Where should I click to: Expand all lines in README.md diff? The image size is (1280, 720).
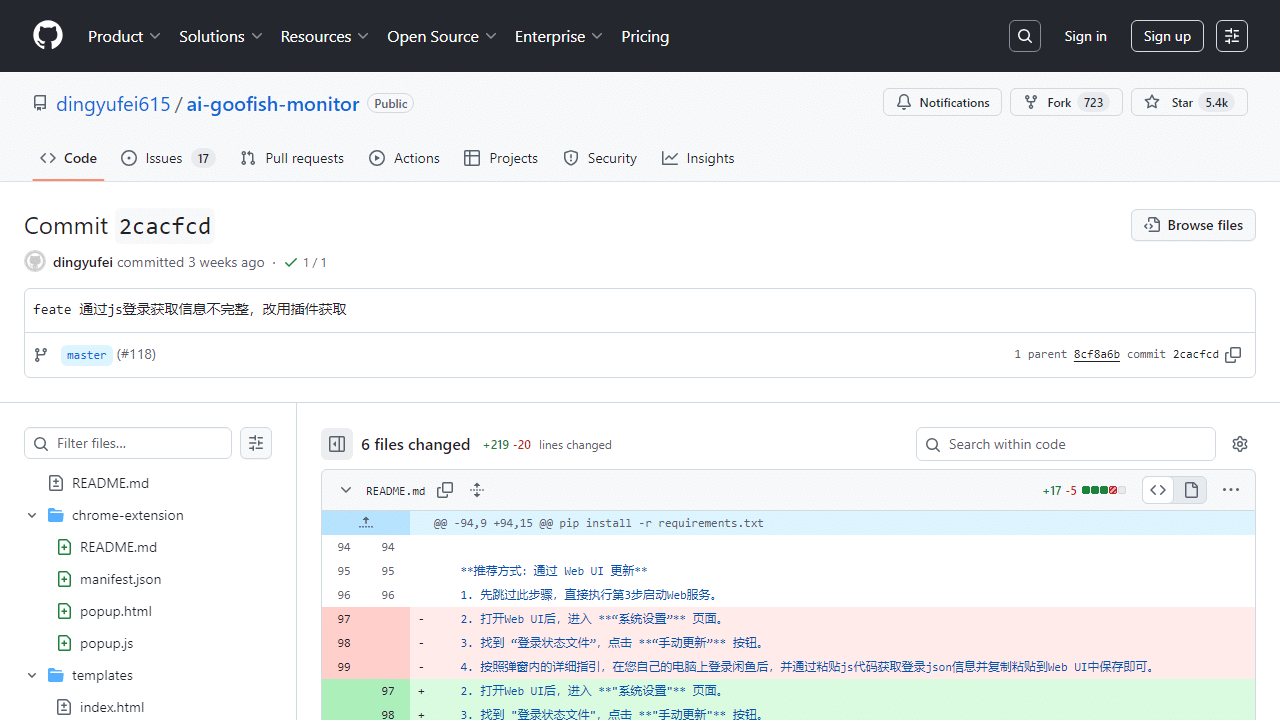pyautogui.click(x=477, y=490)
